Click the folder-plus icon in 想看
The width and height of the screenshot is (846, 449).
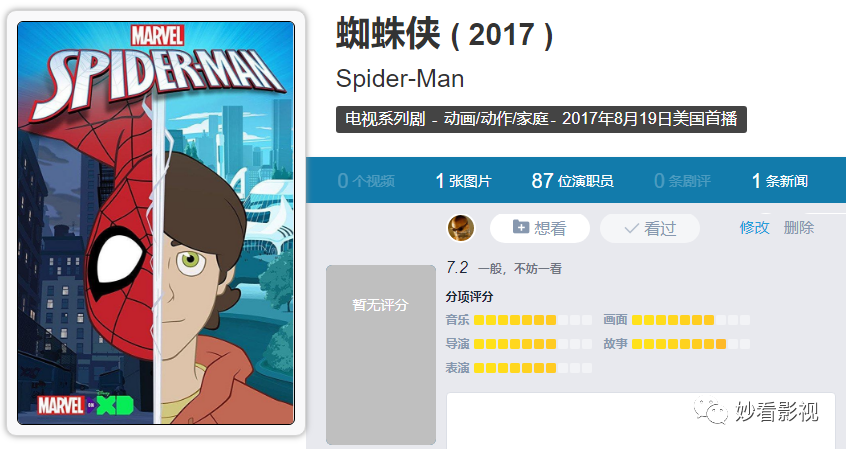[x=521, y=227]
